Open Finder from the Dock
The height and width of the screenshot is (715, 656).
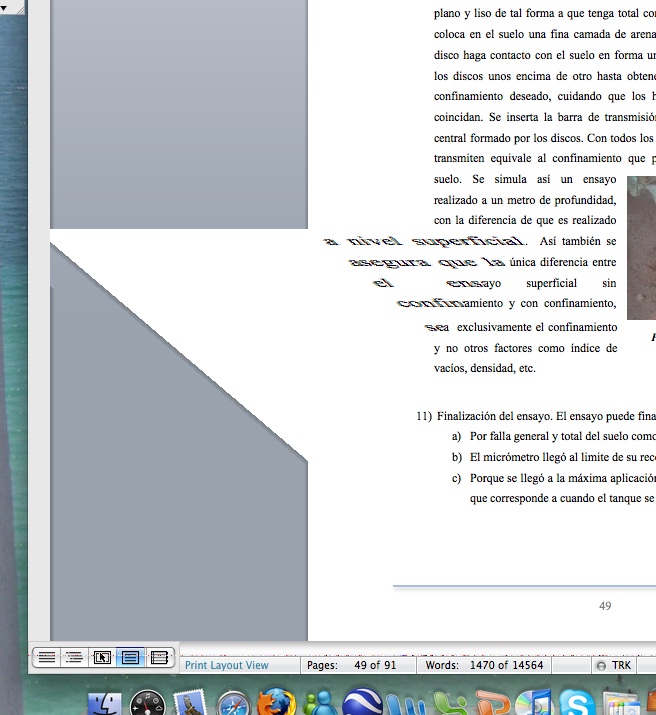point(105,703)
